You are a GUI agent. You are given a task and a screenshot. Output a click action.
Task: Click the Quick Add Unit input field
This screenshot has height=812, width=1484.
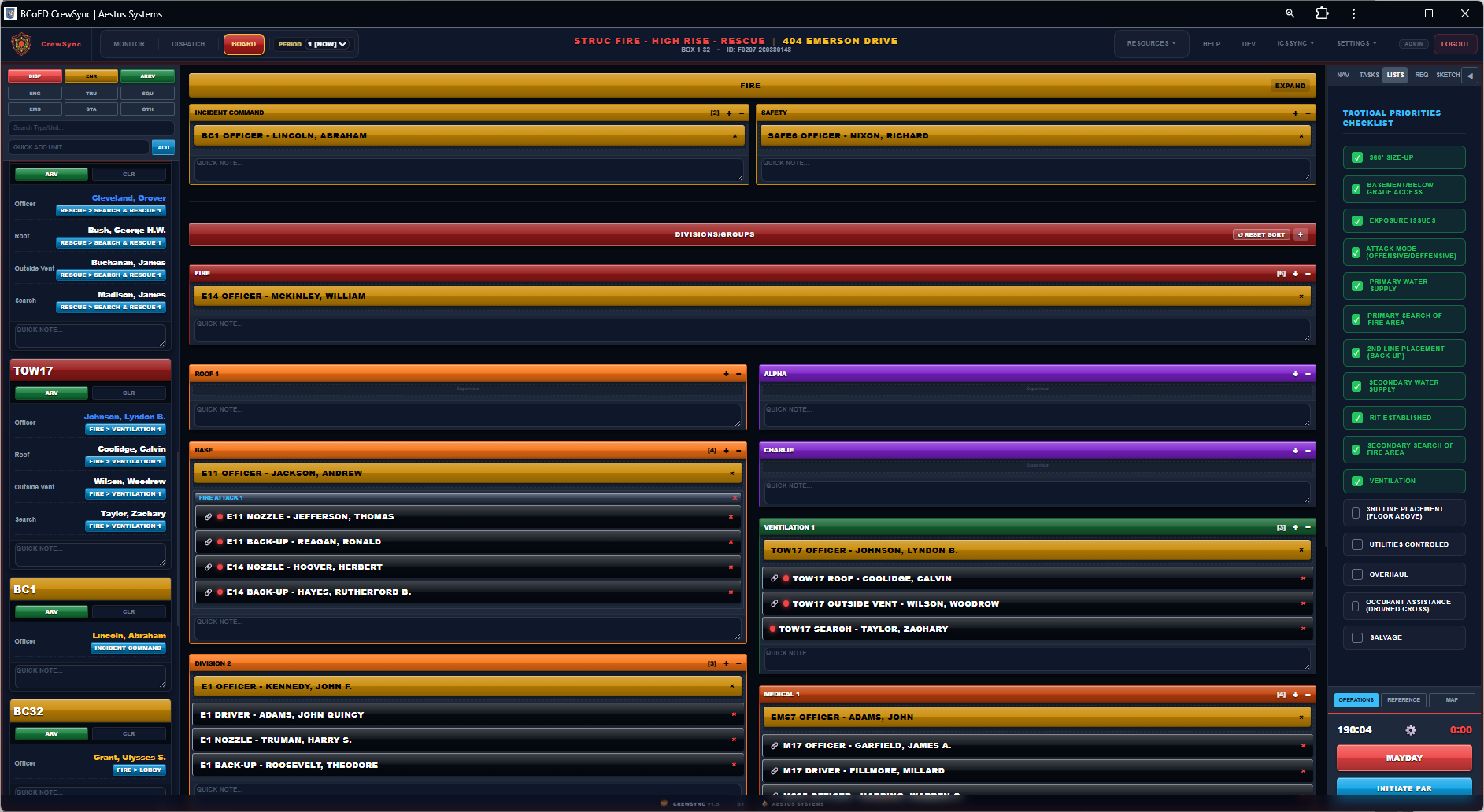[x=79, y=147]
